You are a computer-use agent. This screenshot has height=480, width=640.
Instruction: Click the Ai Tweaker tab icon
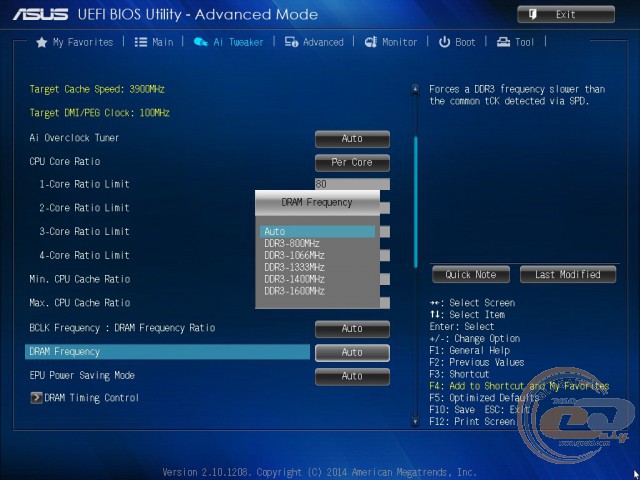point(200,42)
